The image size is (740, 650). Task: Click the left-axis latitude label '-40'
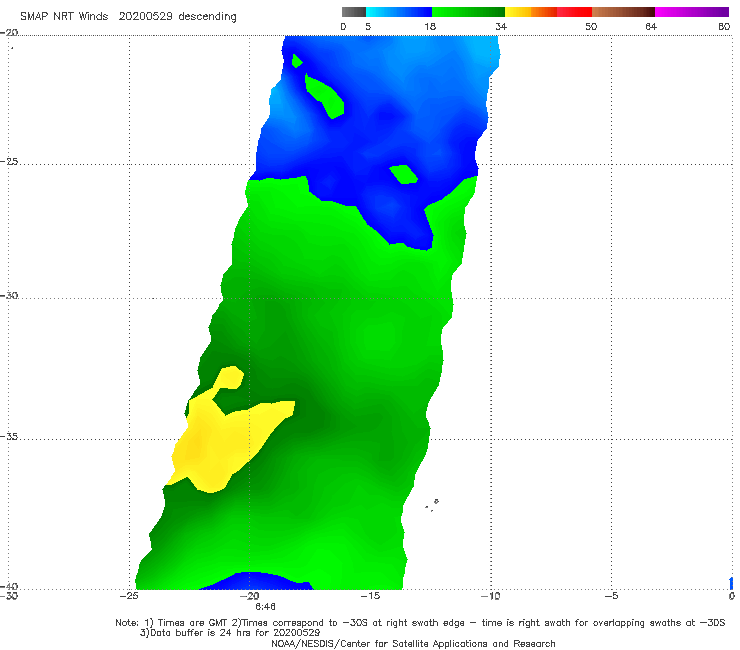click(9, 586)
